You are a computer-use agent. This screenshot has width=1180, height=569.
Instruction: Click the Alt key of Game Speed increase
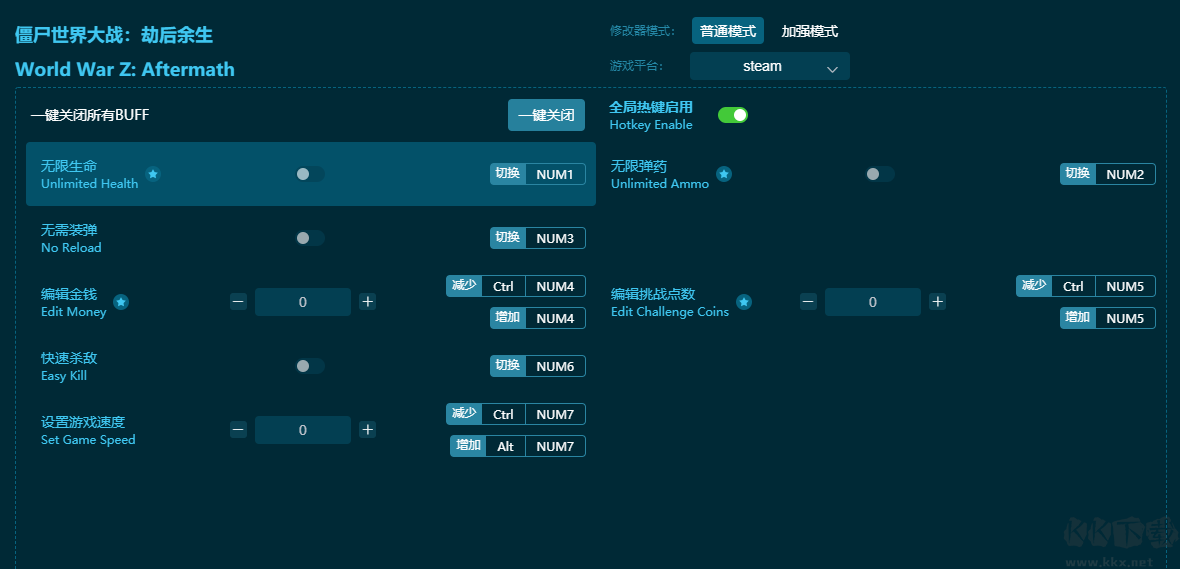point(506,446)
